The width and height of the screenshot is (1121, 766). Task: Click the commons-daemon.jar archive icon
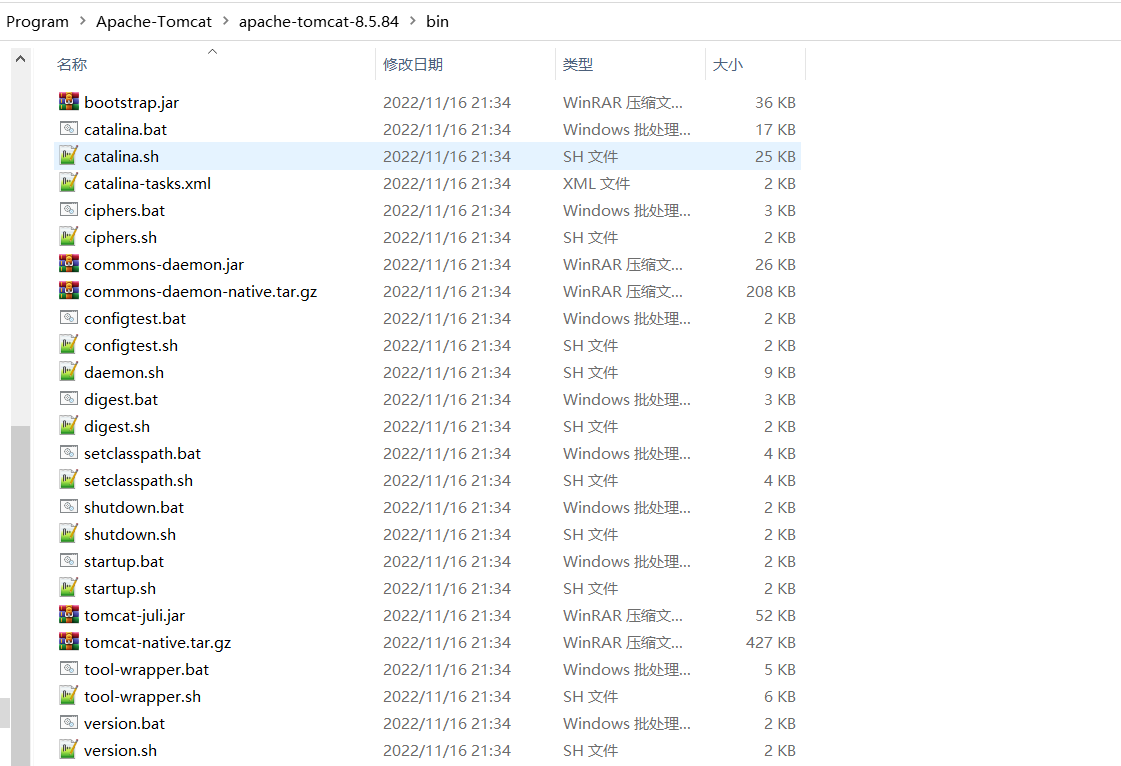[69, 264]
